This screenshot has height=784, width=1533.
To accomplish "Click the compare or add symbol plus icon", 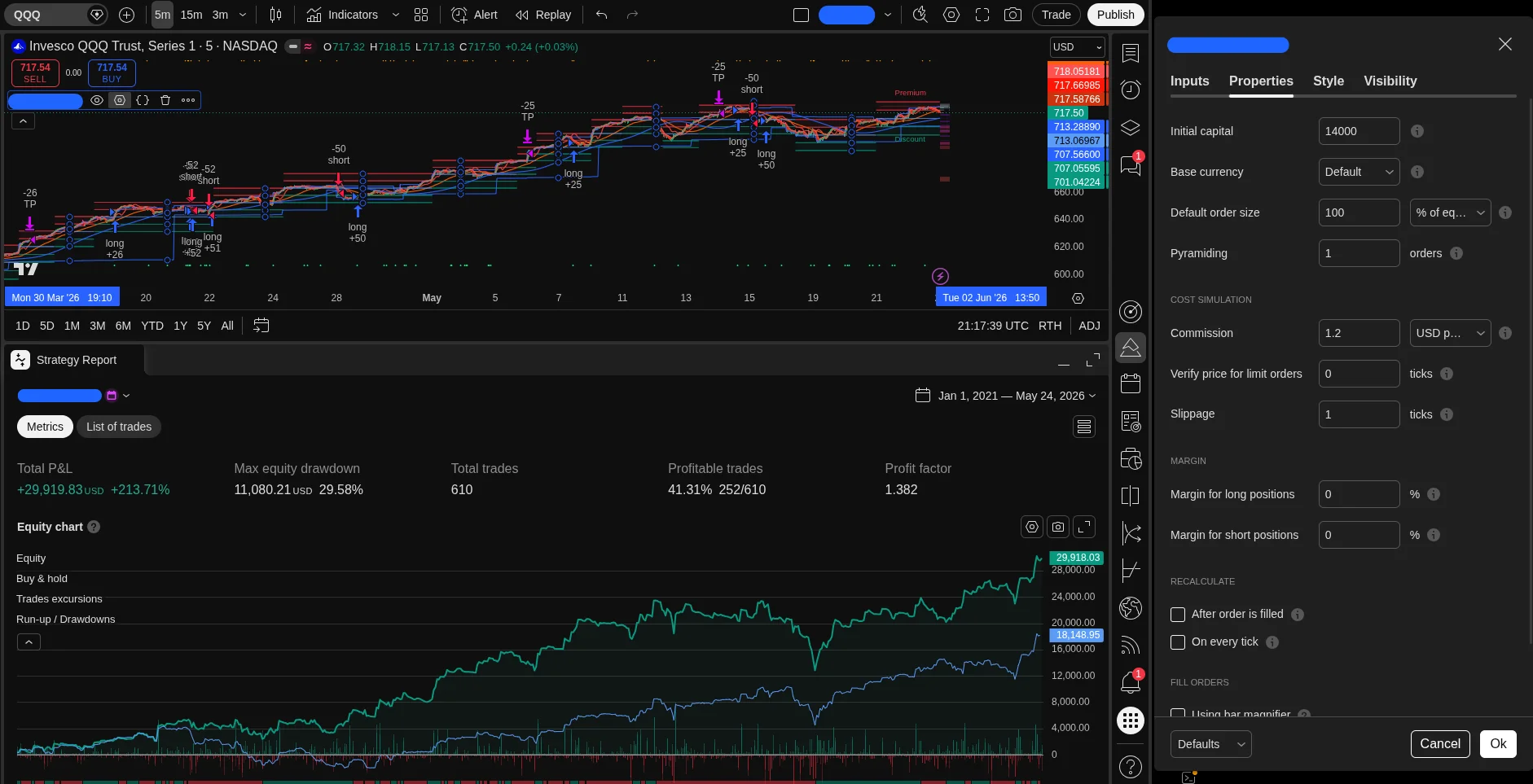I will click(126, 15).
